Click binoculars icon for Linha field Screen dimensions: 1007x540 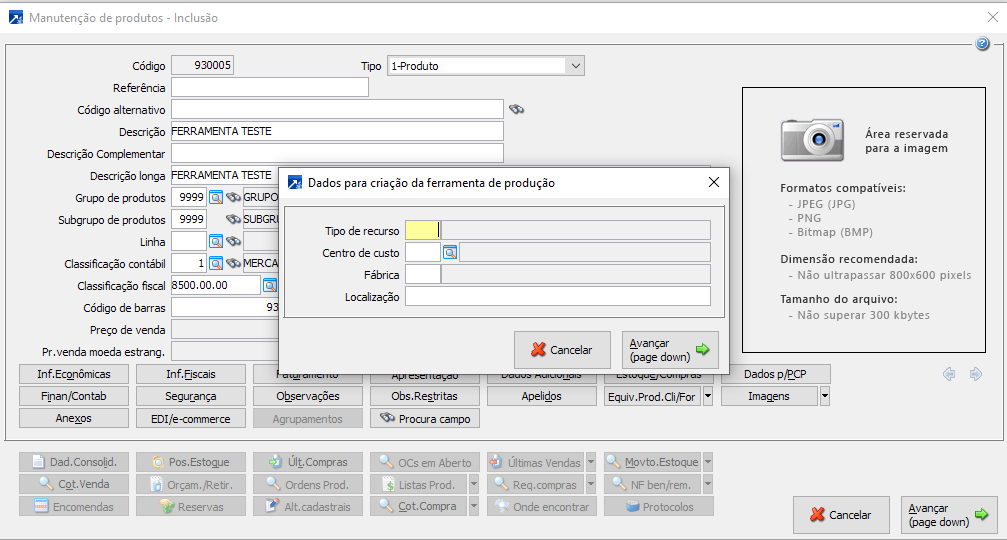pyautogui.click(x=233, y=241)
